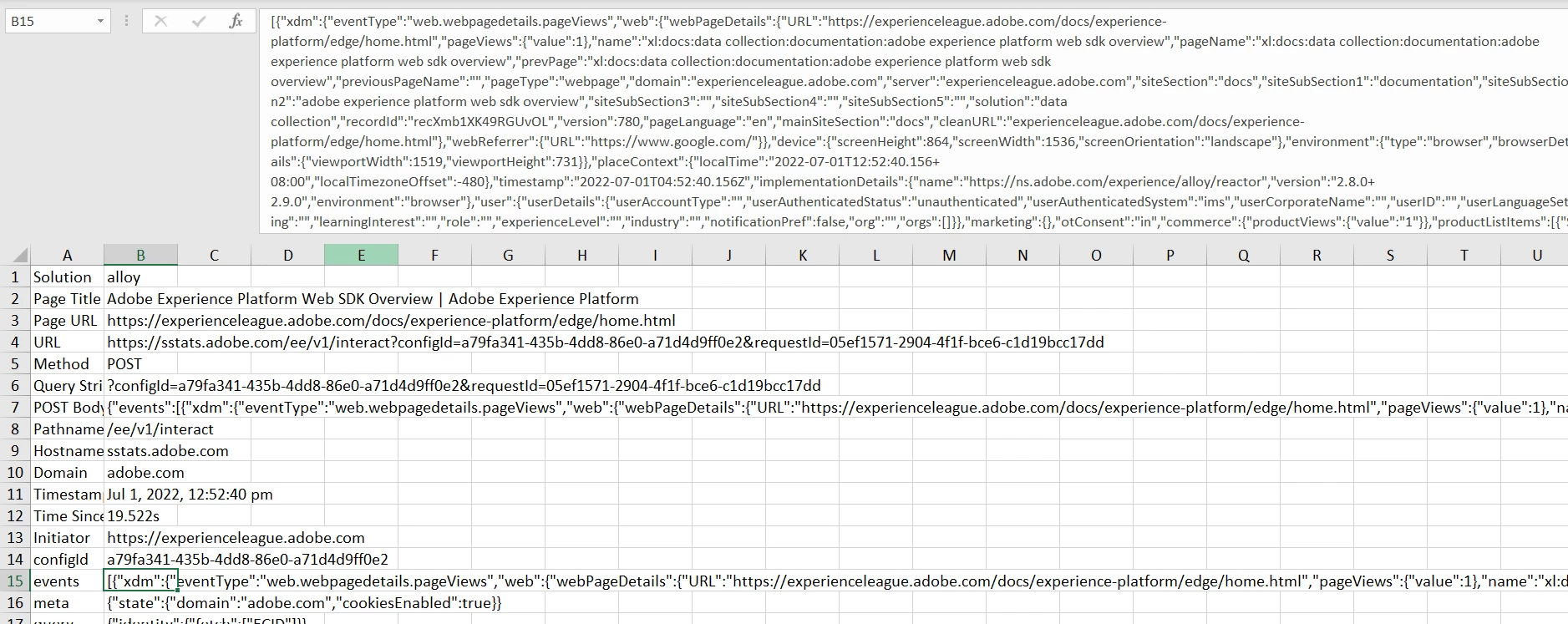Click the experienceleague home.html Page URL value
This screenshot has width=1568, height=624.
click(391, 320)
